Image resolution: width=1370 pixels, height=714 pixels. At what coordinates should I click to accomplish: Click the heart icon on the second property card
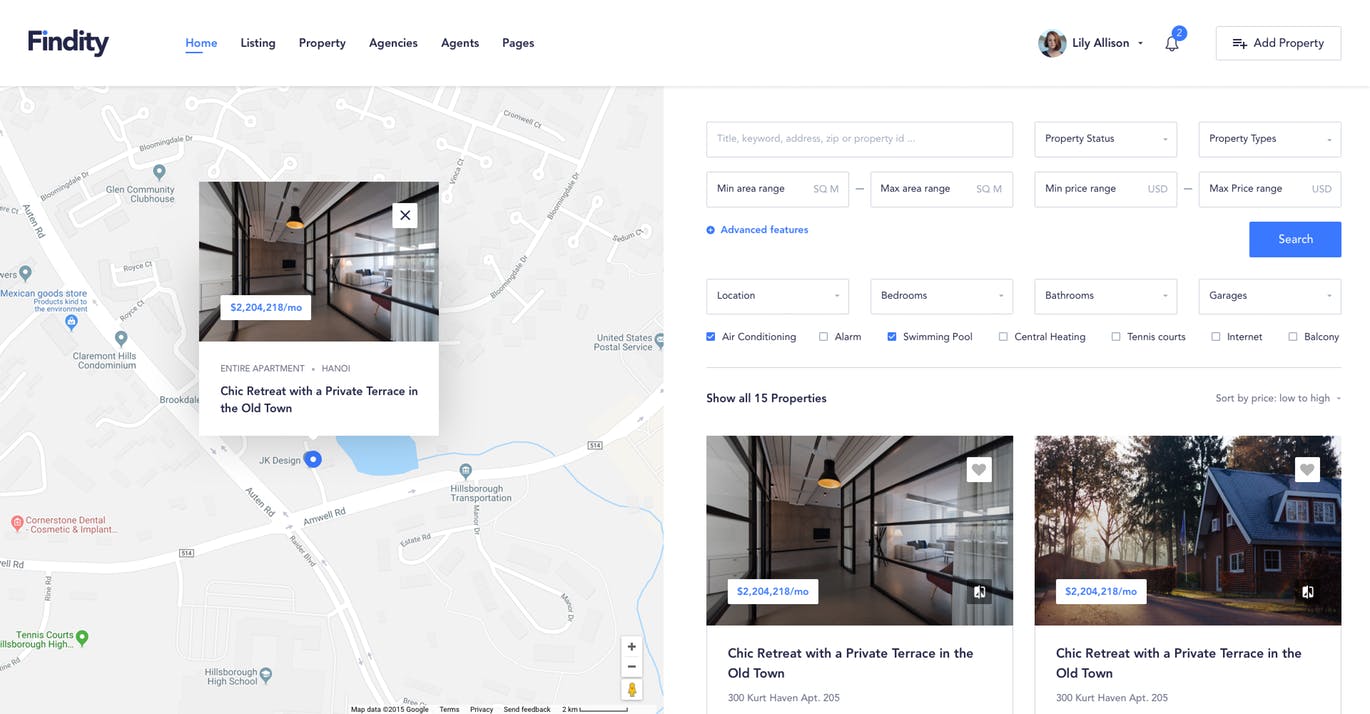[1307, 469]
